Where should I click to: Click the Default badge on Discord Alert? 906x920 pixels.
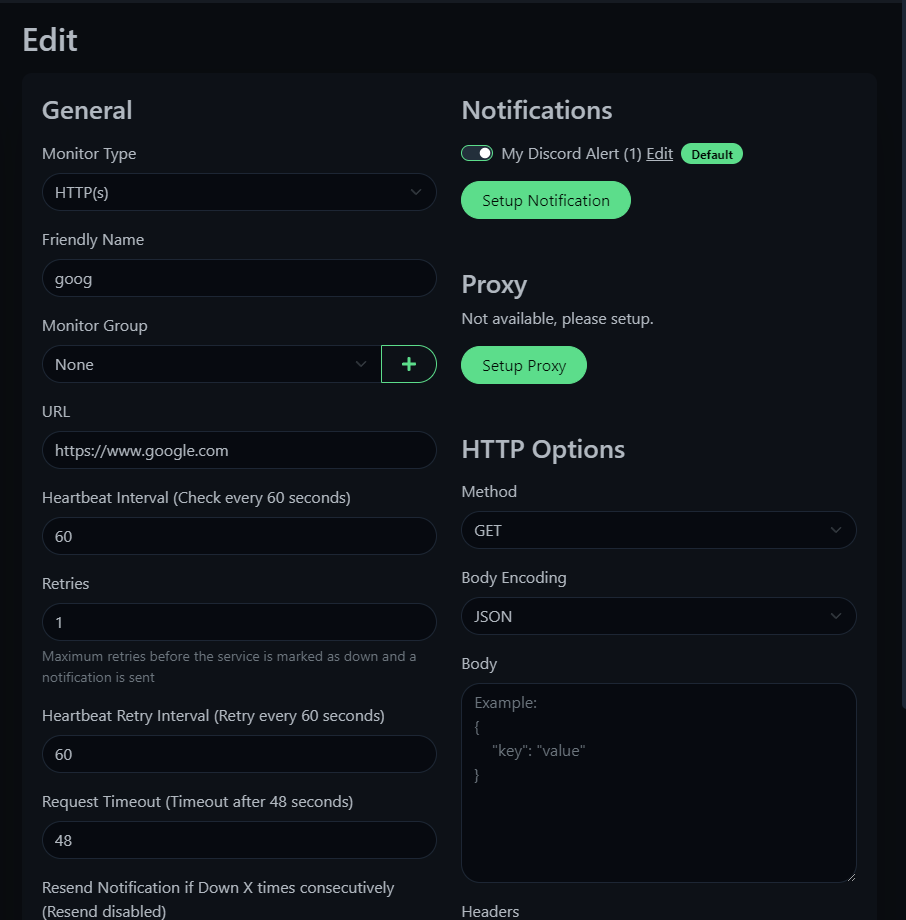pyautogui.click(x=711, y=153)
